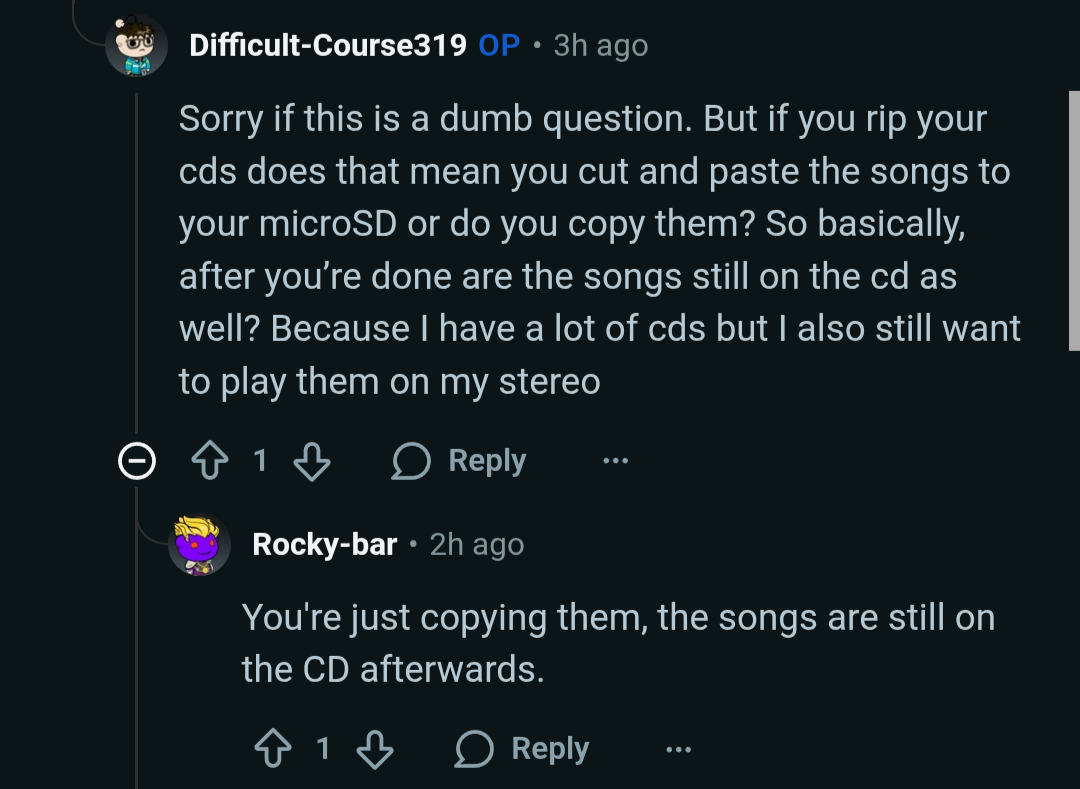Click Reply under Difficult-Course319's comment
Image resolution: width=1080 pixels, height=789 pixels.
(x=487, y=460)
